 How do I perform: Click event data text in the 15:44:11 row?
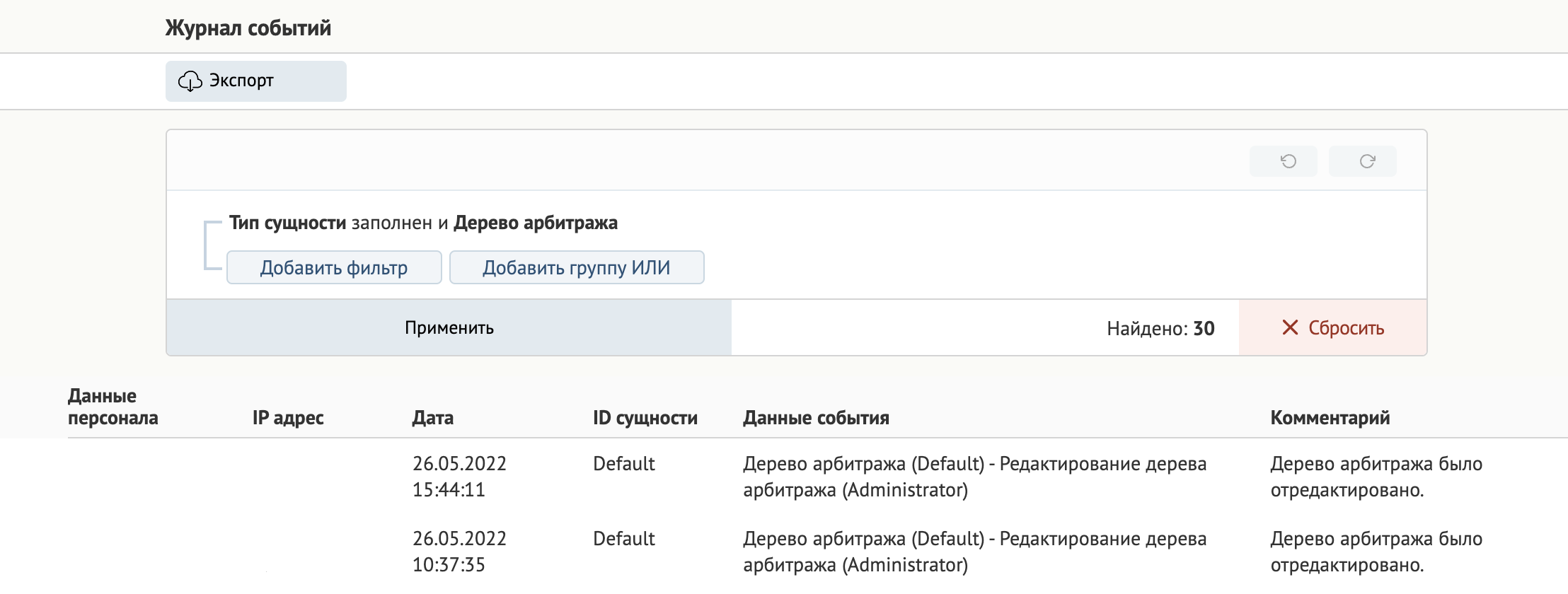tap(974, 477)
